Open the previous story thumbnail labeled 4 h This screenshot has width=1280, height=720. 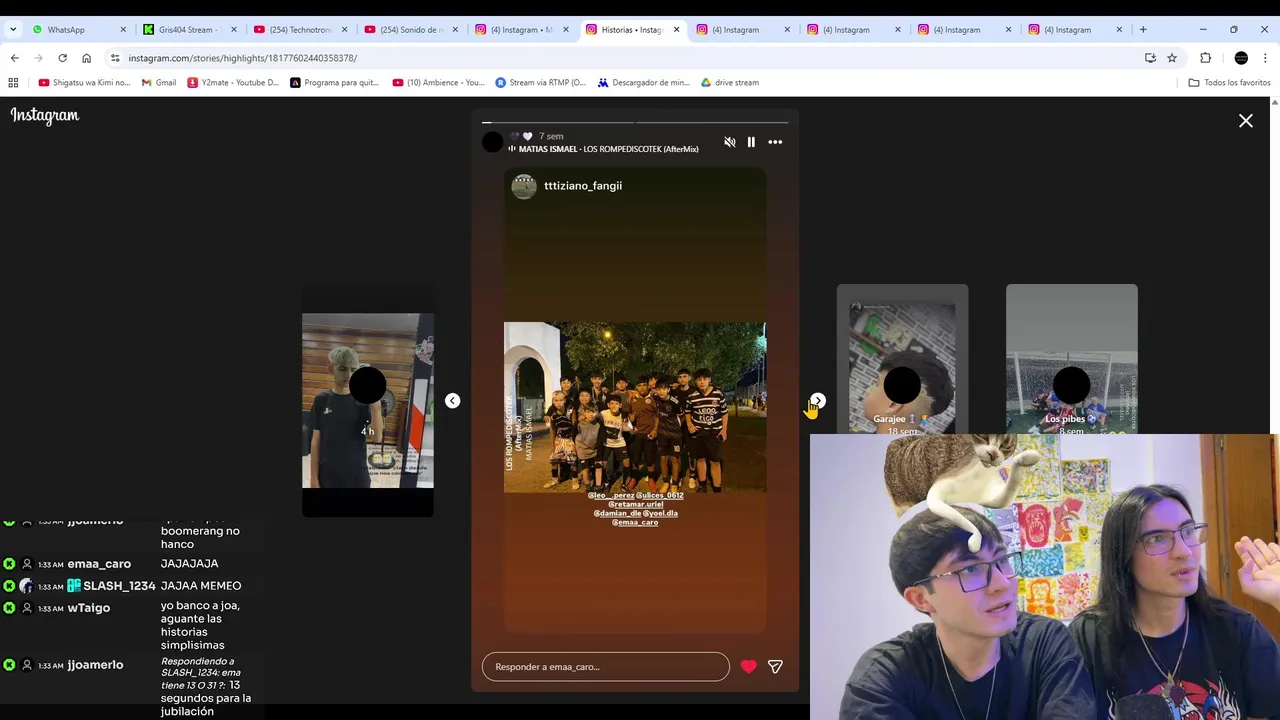tap(368, 400)
